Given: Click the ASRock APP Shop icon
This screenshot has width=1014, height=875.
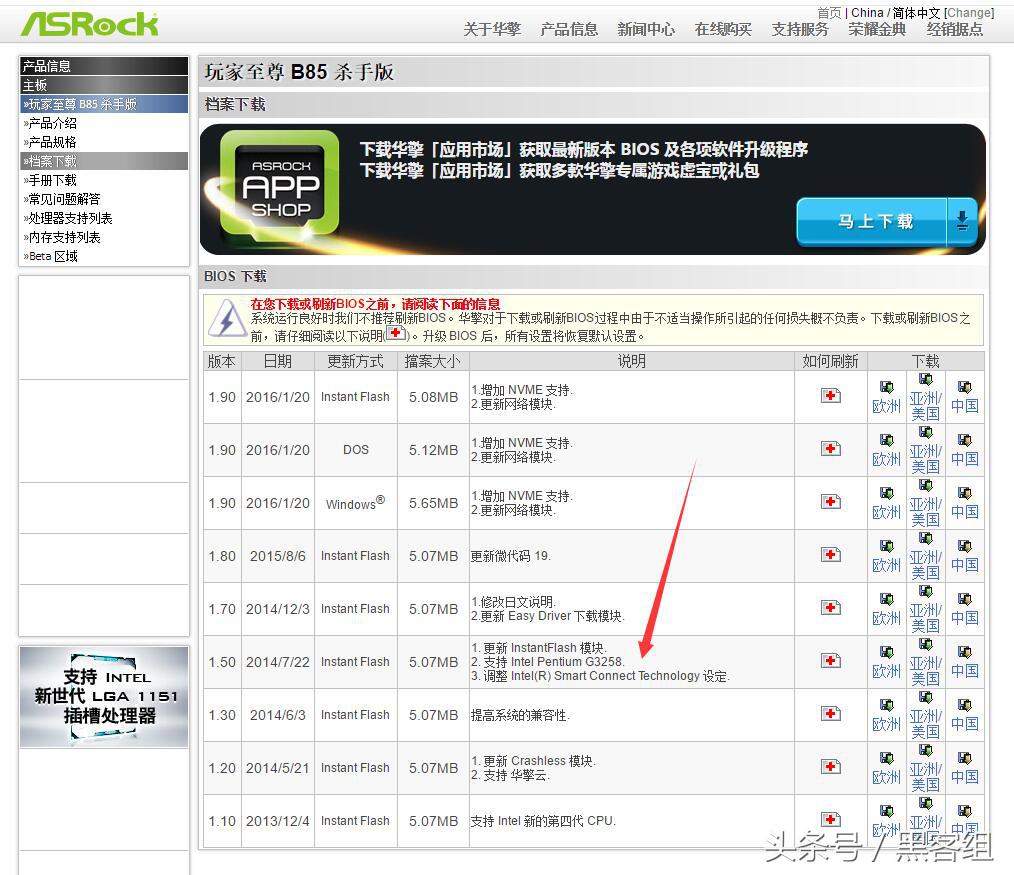Looking at the screenshot, I should (x=280, y=189).
